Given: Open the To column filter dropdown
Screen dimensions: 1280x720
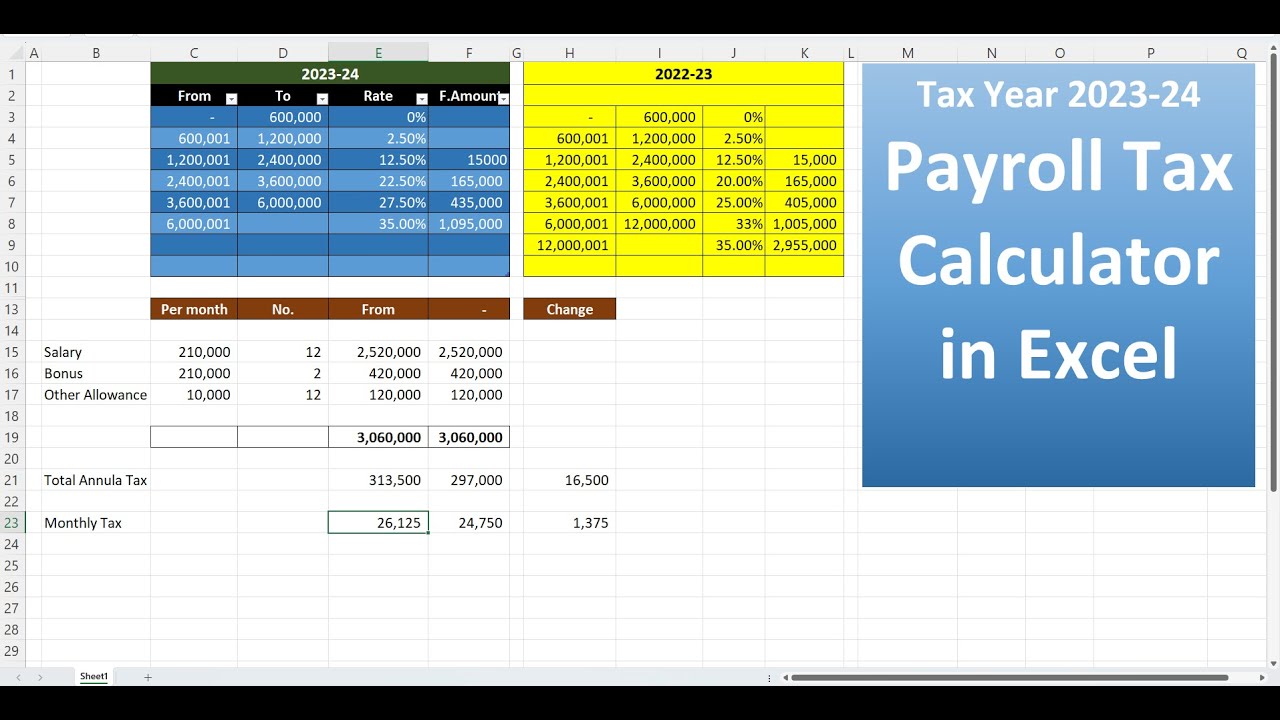Looking at the screenshot, I should click(322, 98).
